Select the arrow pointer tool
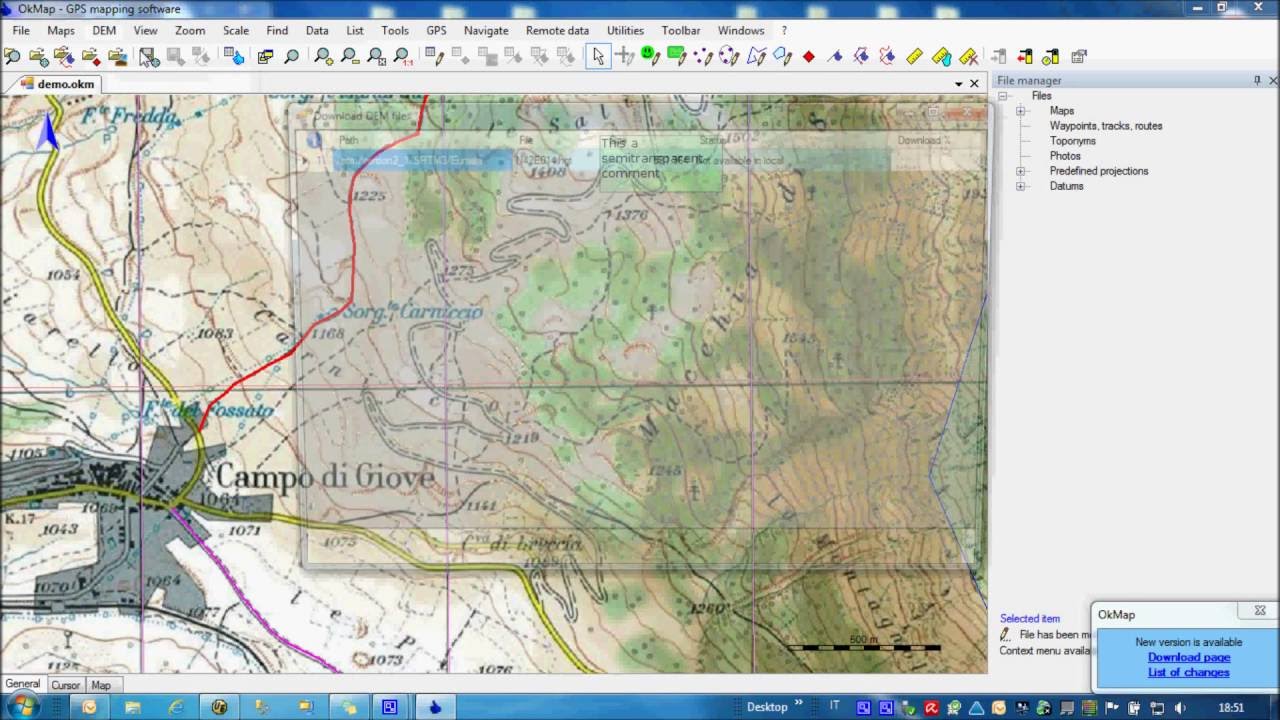1280x720 pixels. pos(598,56)
